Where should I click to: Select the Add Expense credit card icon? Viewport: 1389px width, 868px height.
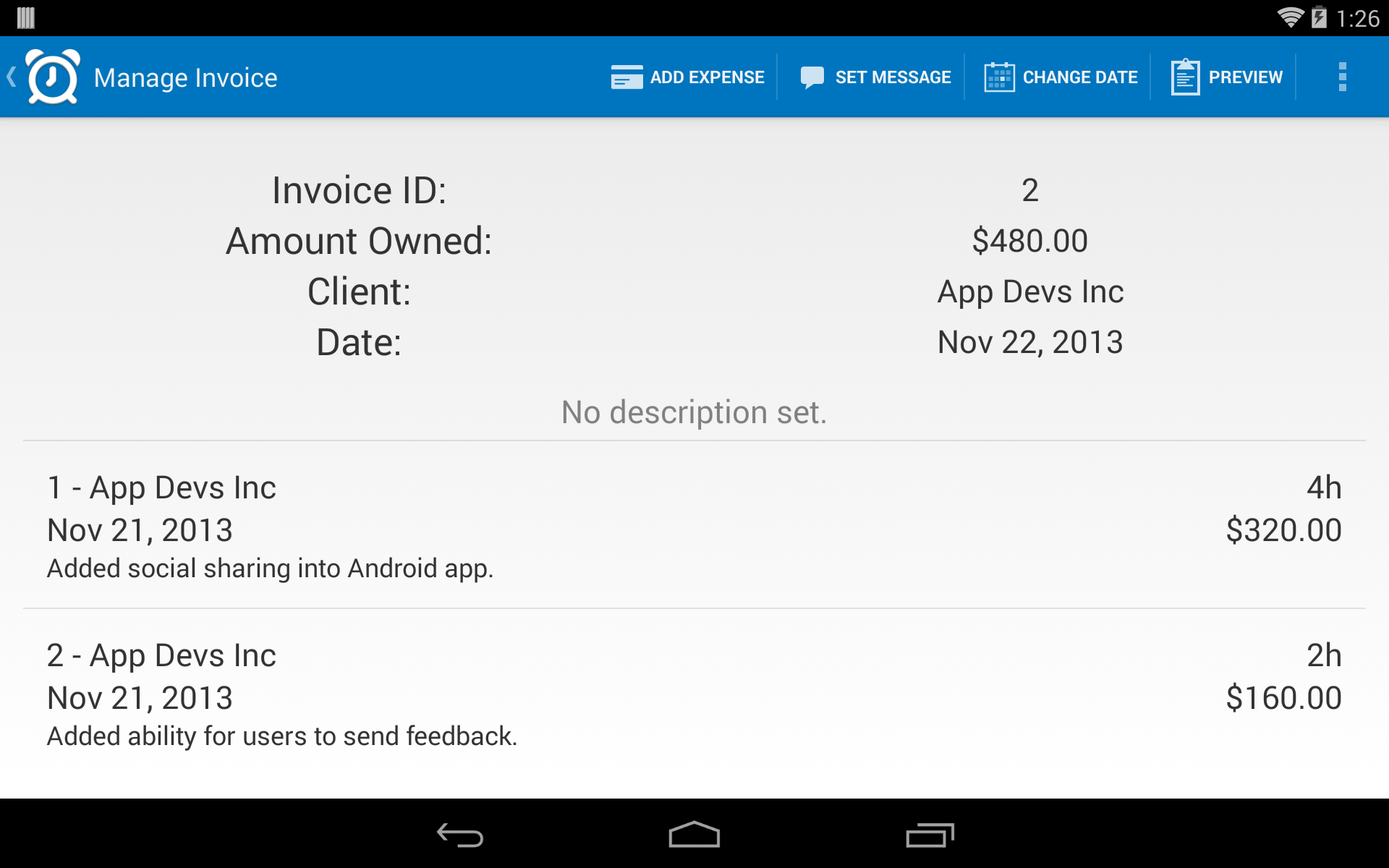click(x=626, y=76)
